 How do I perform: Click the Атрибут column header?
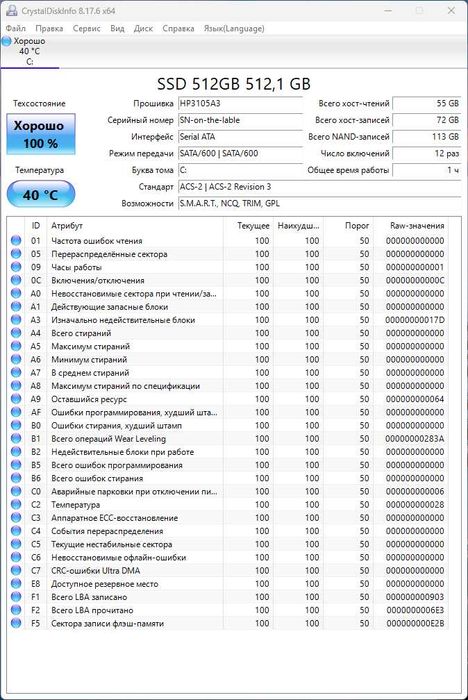134,226
